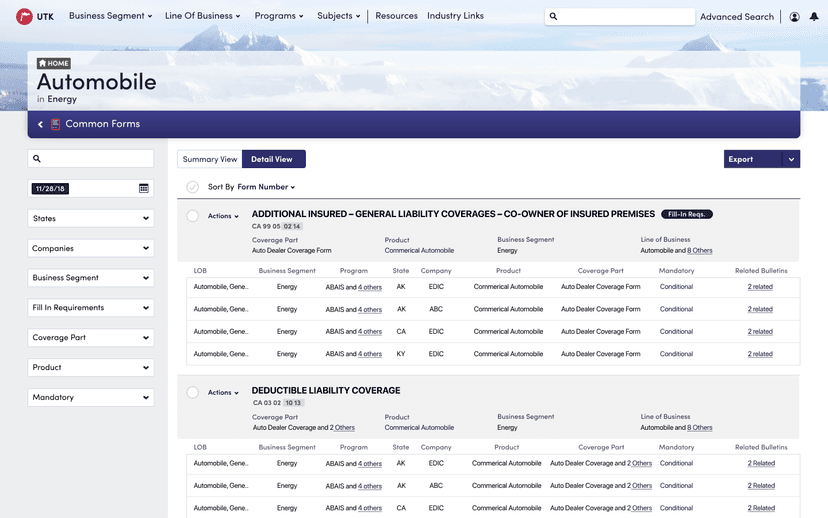
Task: Click the ADDITIONAL INSURED form title
Action: tap(453, 214)
